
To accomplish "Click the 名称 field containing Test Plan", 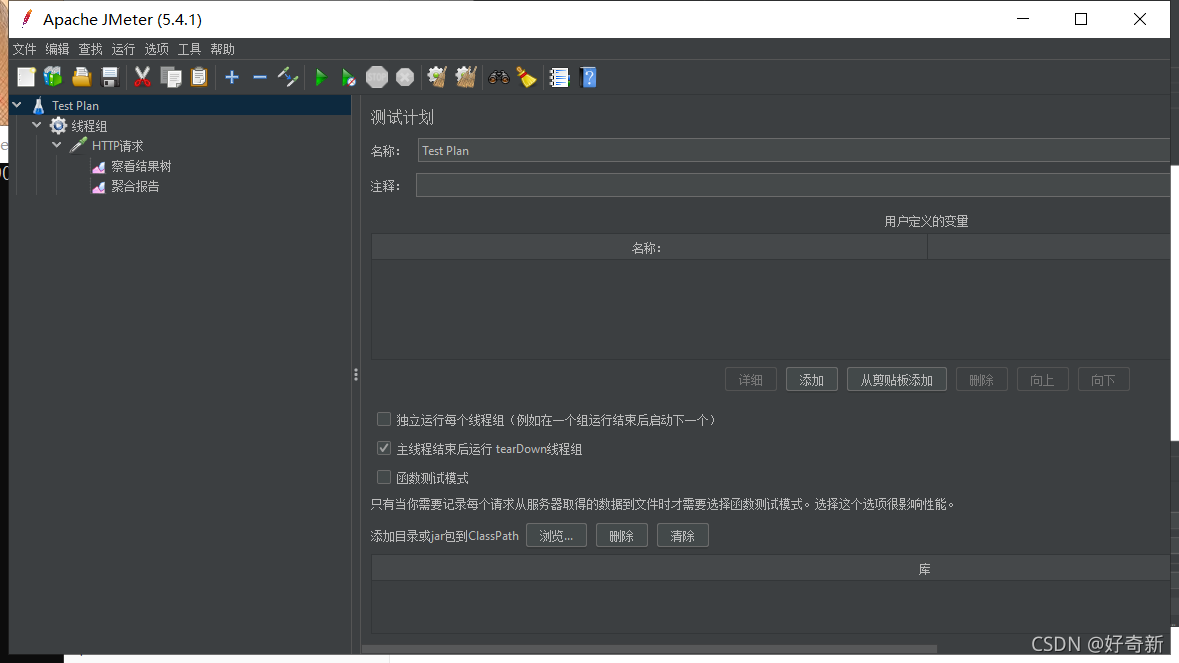I will pyautogui.click(x=793, y=150).
